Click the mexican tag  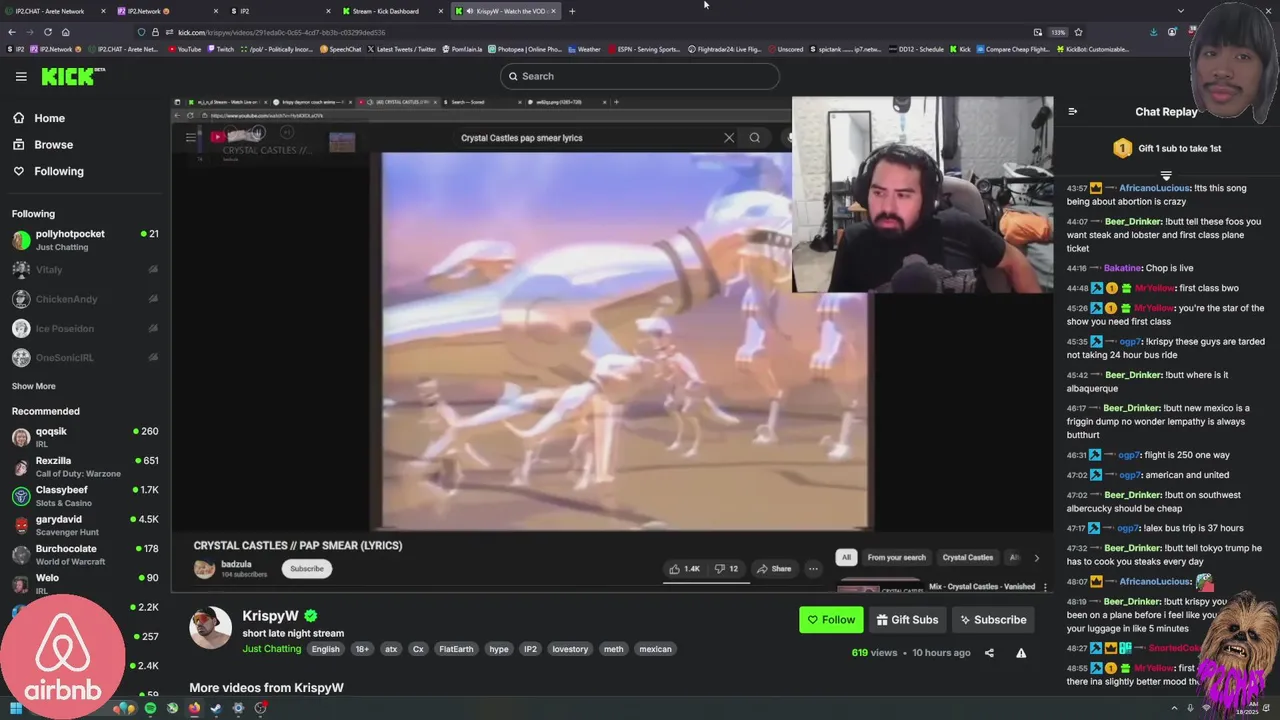coord(655,649)
